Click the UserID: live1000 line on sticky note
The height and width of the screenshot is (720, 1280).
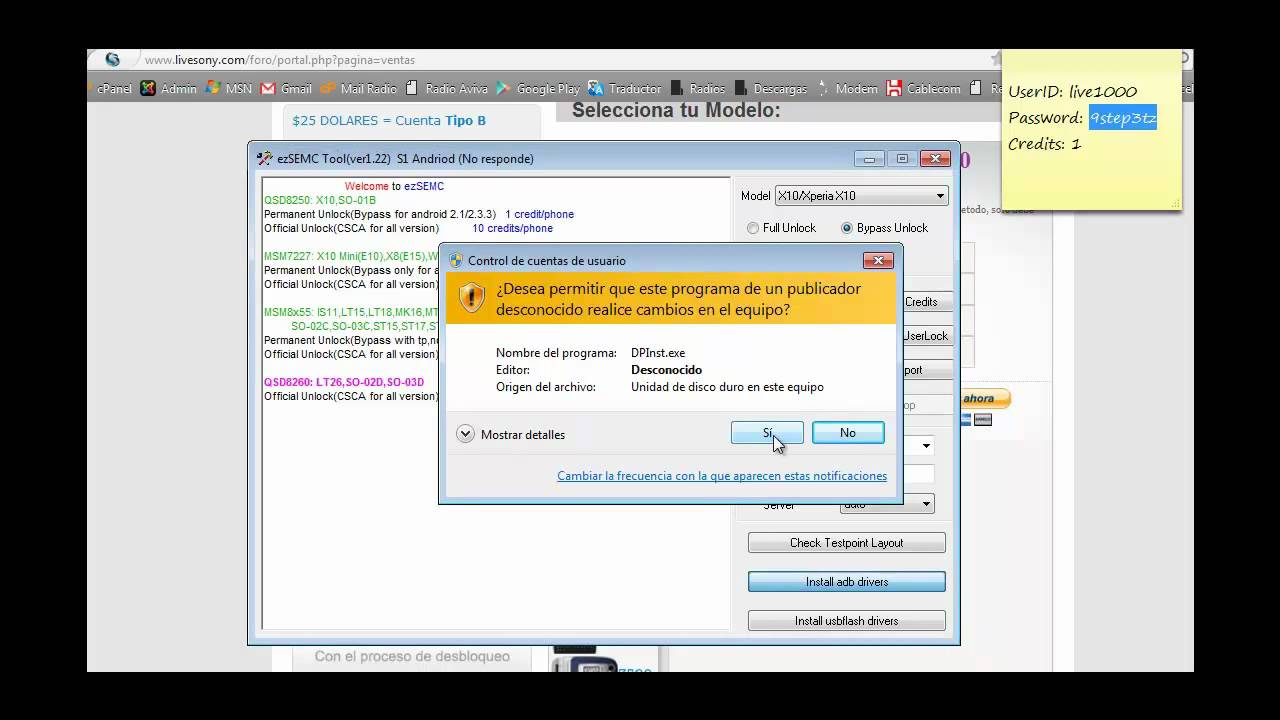tap(1072, 91)
